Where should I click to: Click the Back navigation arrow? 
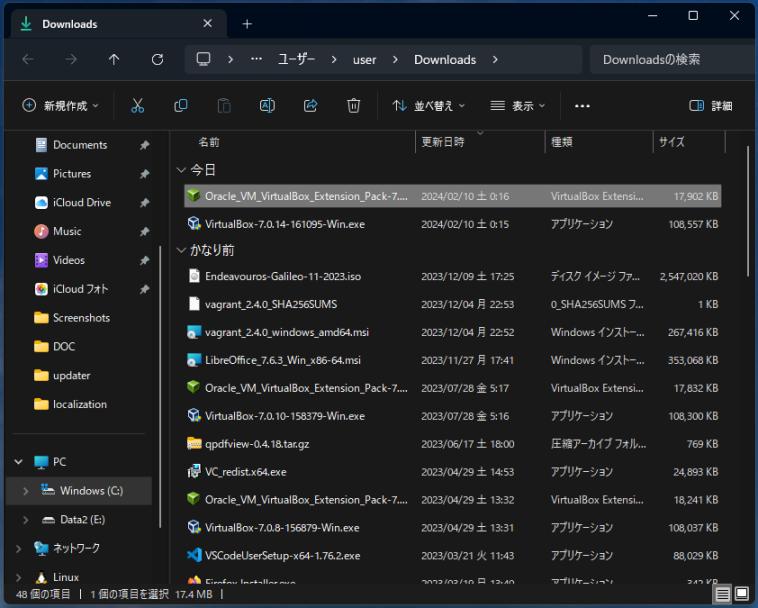click(x=28, y=59)
